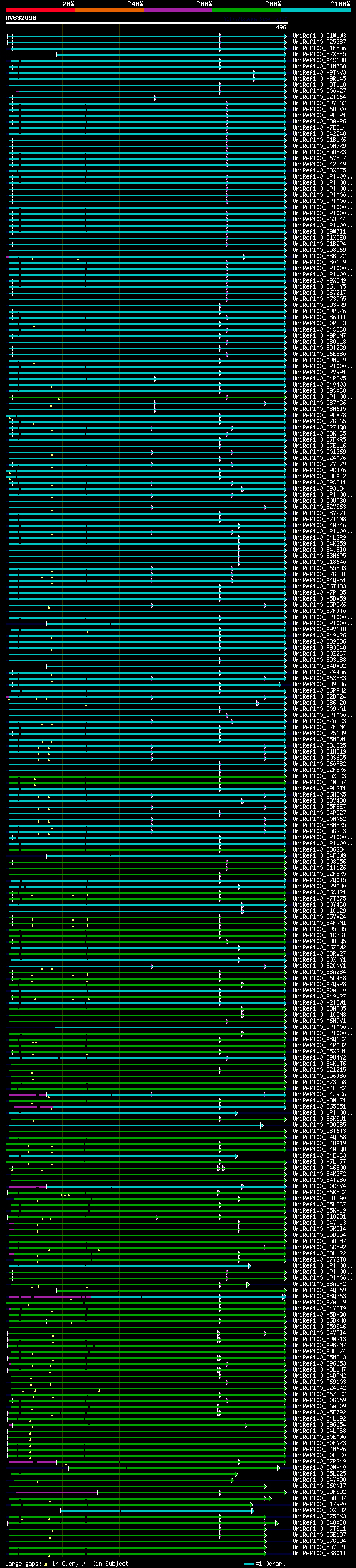Screen dimensions: 356x1568
Task: Select hit label UniRef100_Q4F6W9
Action: [319, 855]
